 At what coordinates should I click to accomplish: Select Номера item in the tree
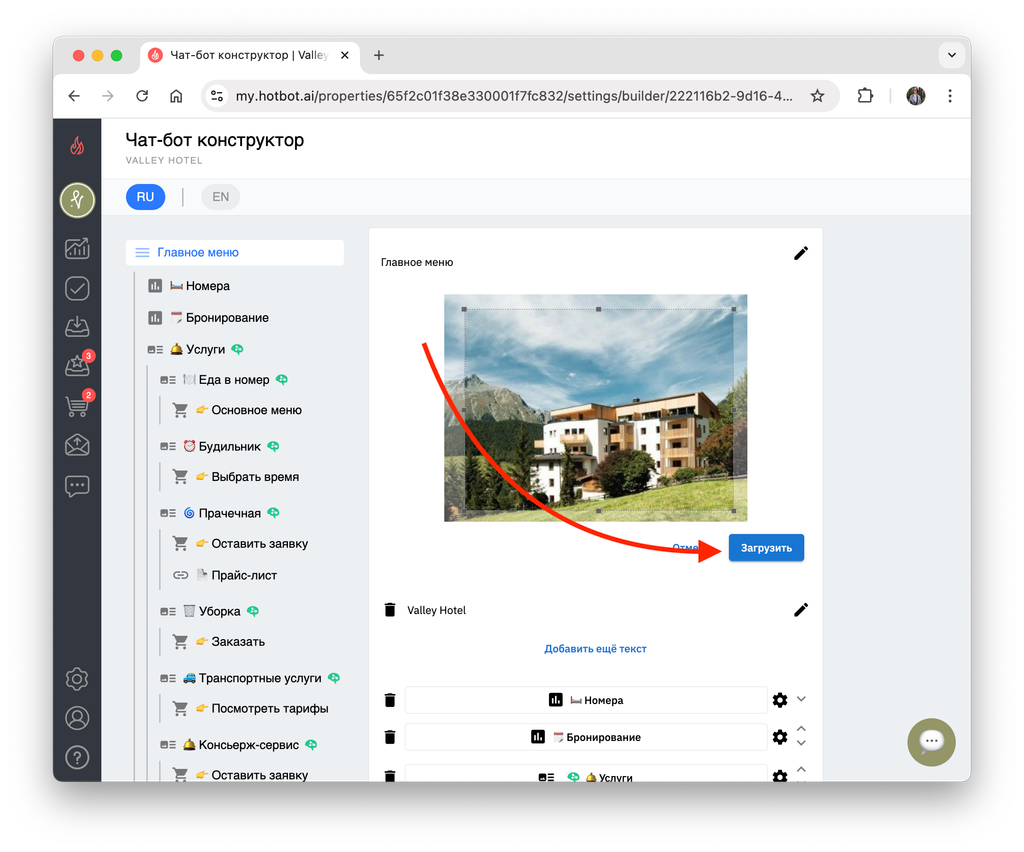[199, 286]
